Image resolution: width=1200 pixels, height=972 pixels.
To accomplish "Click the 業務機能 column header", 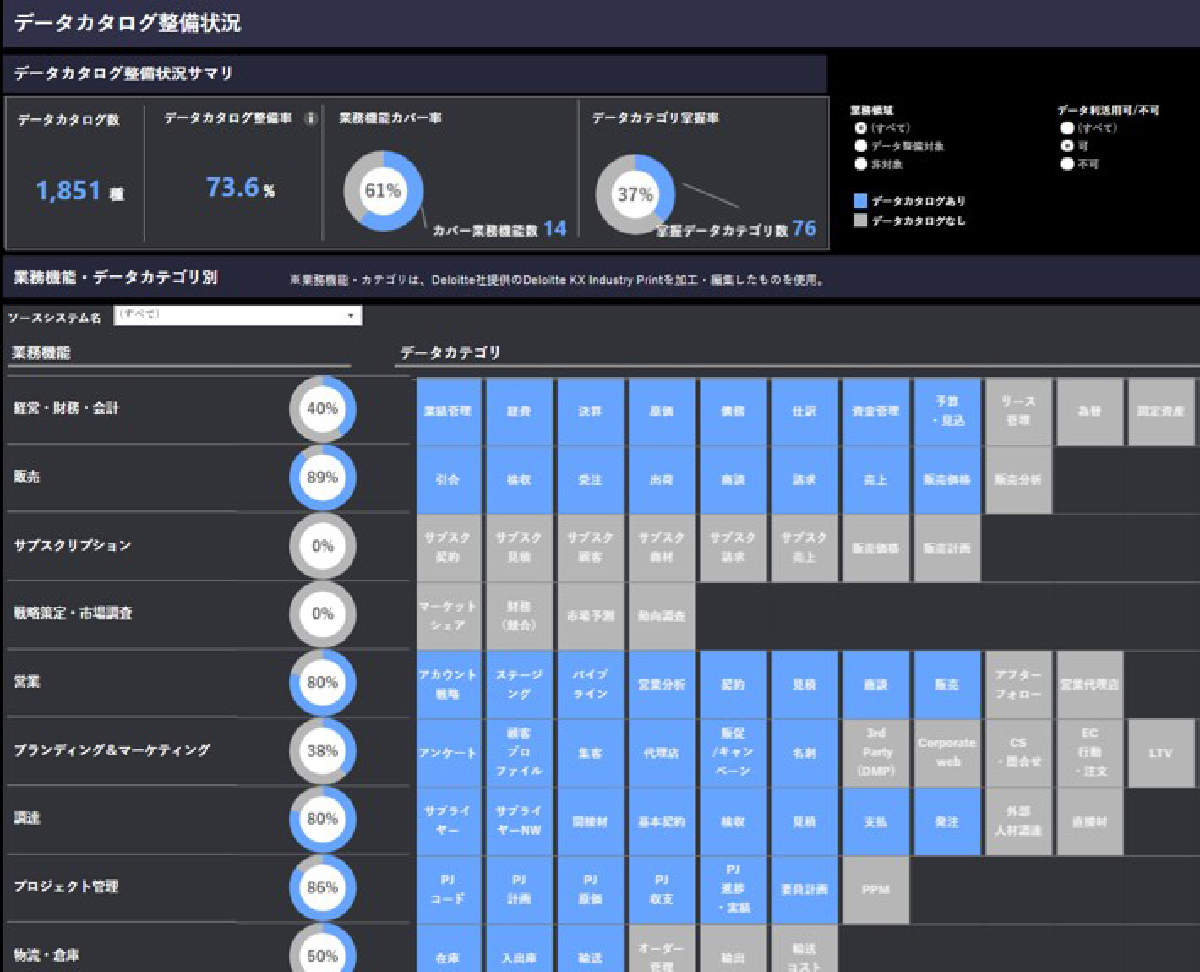I will point(41,353).
